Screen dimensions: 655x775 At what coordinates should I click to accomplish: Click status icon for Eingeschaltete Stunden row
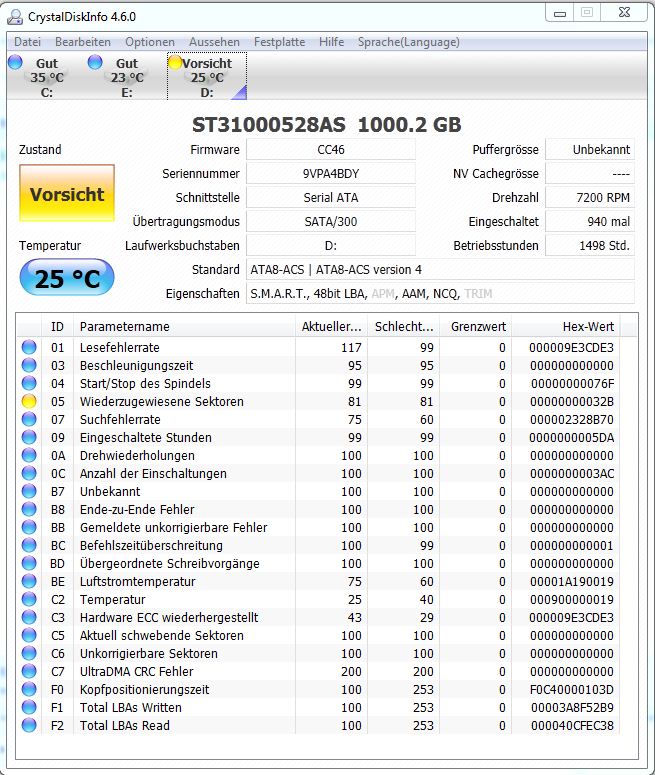pyautogui.click(x=29, y=437)
